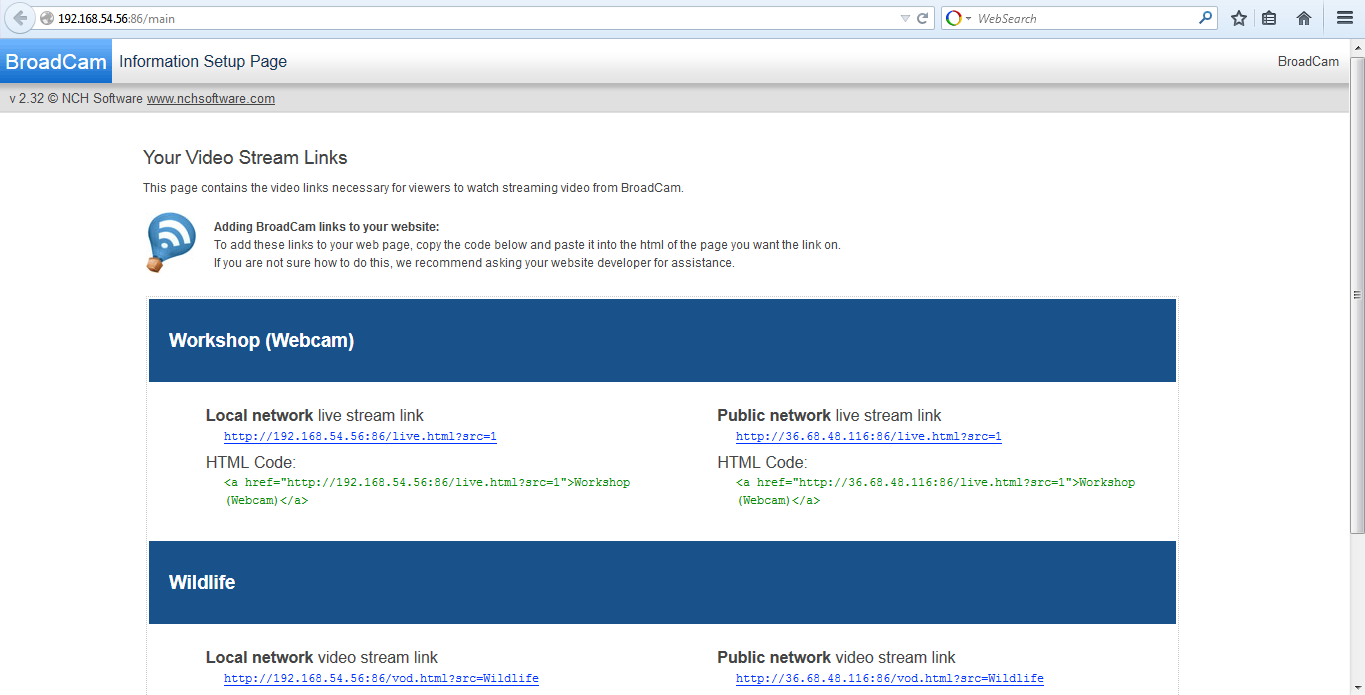This screenshot has height=695, width=1365.
Task: Open Wildlife public network vod link
Action: [890, 679]
